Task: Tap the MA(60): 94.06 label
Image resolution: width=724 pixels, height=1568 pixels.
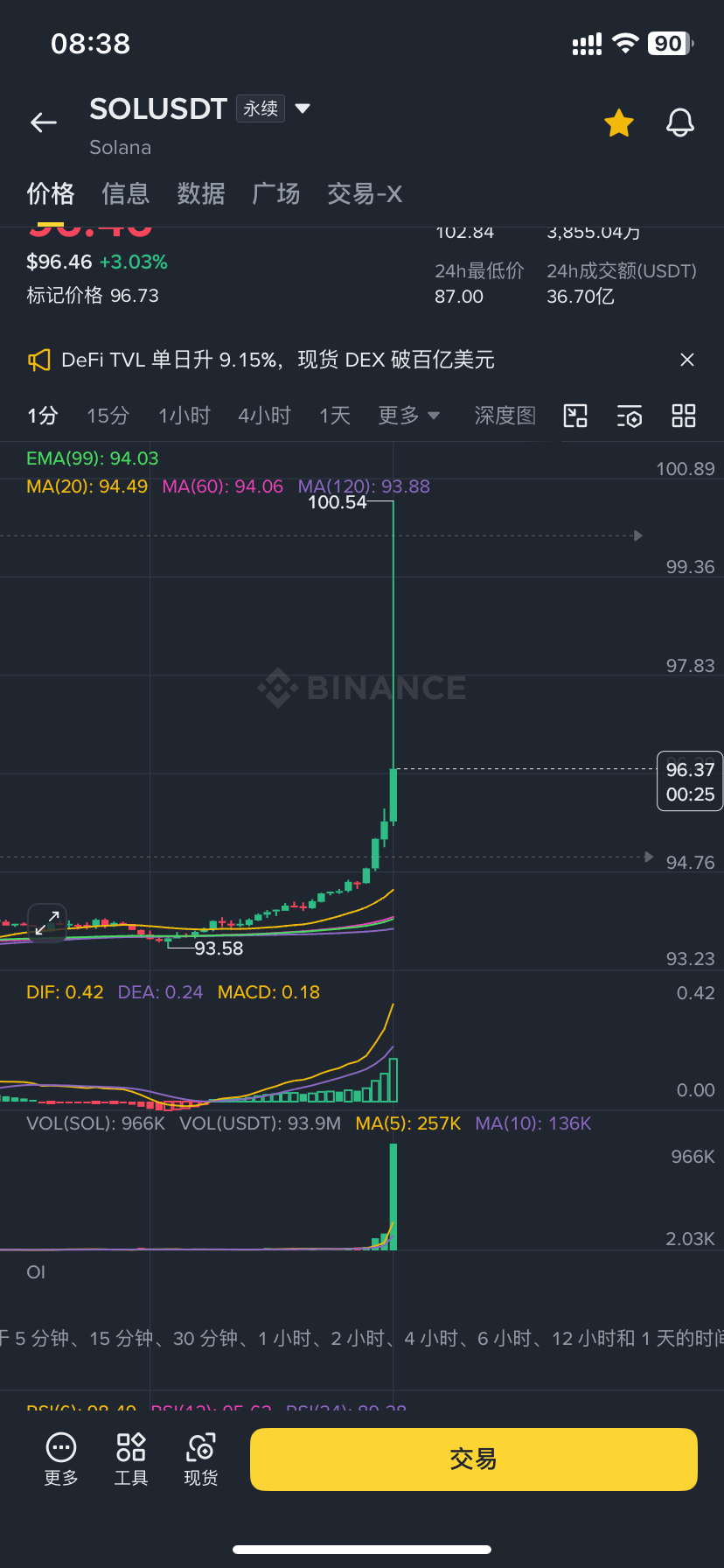Action: point(223,486)
